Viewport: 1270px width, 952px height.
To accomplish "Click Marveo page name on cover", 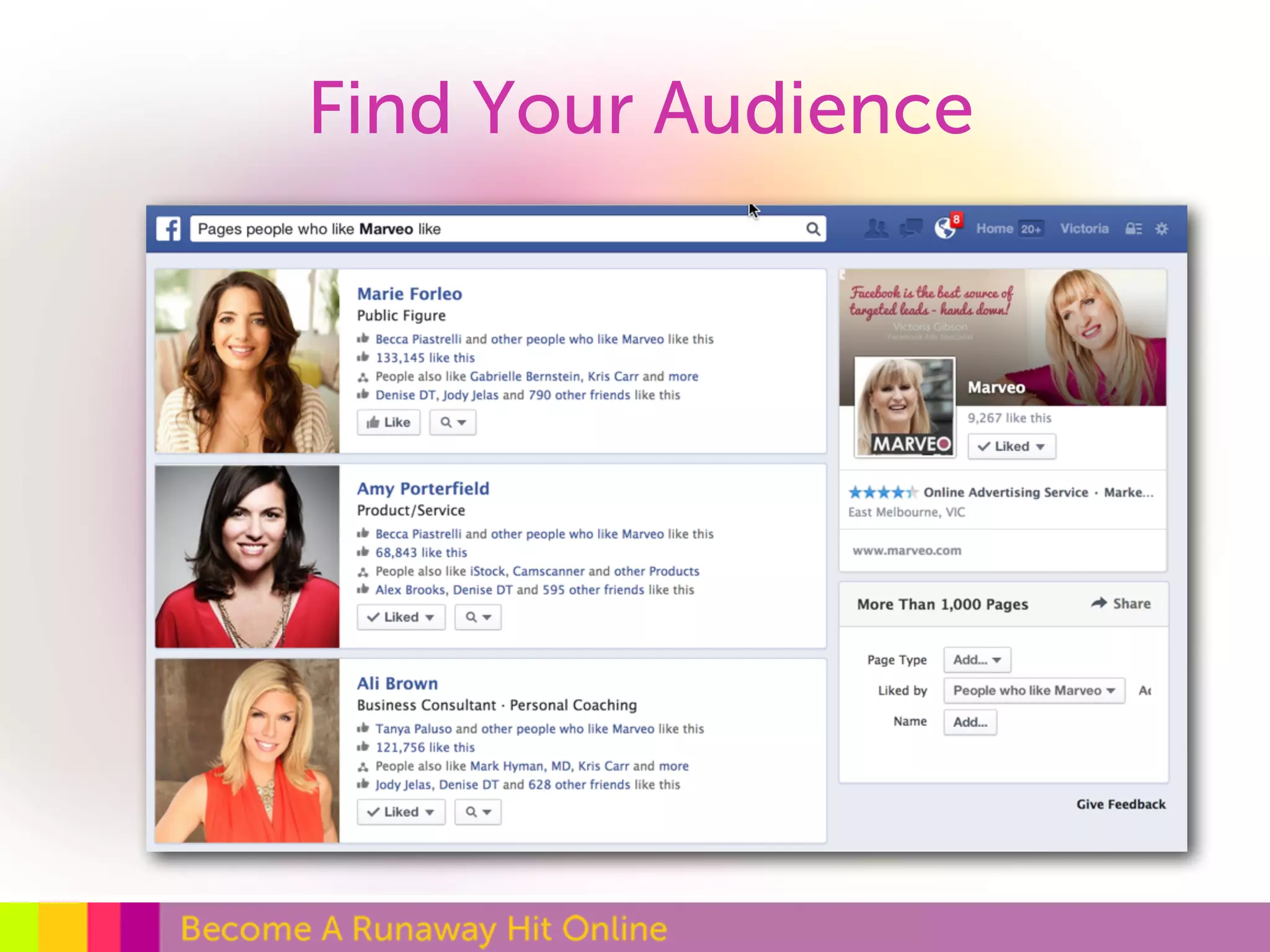I will [997, 388].
